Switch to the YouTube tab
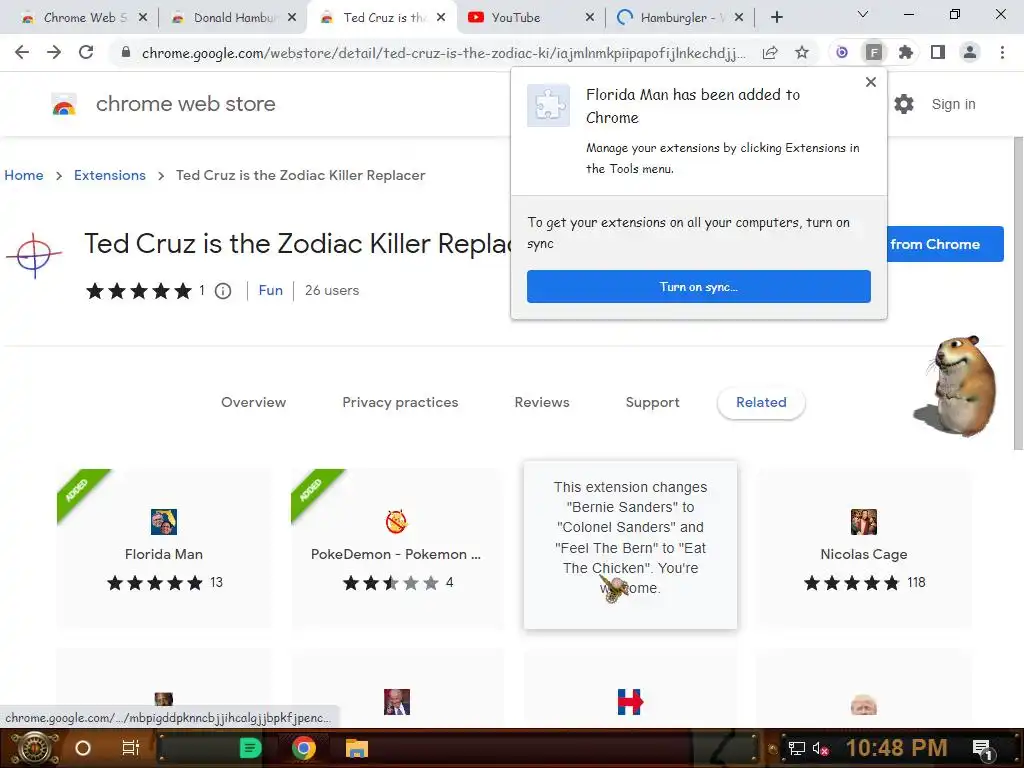This screenshot has height=768, width=1024. point(529,18)
